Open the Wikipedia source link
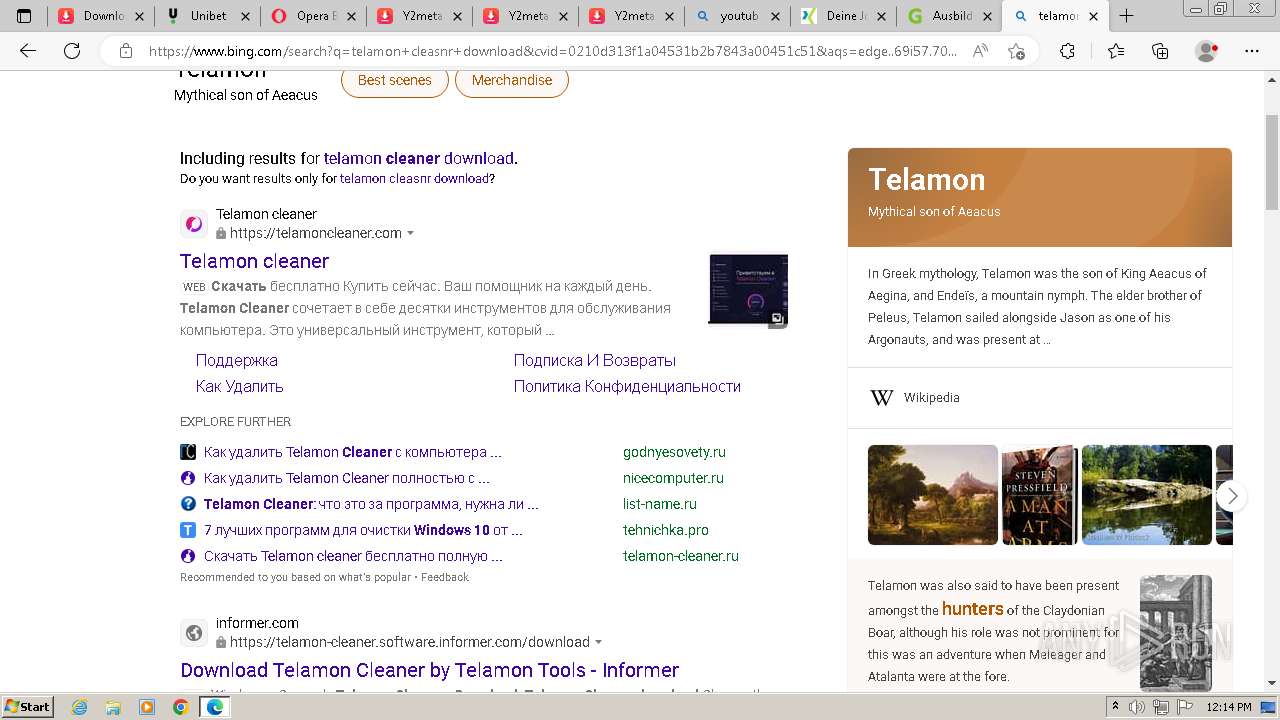Screen dimensions: 1280x720 click(x=931, y=397)
